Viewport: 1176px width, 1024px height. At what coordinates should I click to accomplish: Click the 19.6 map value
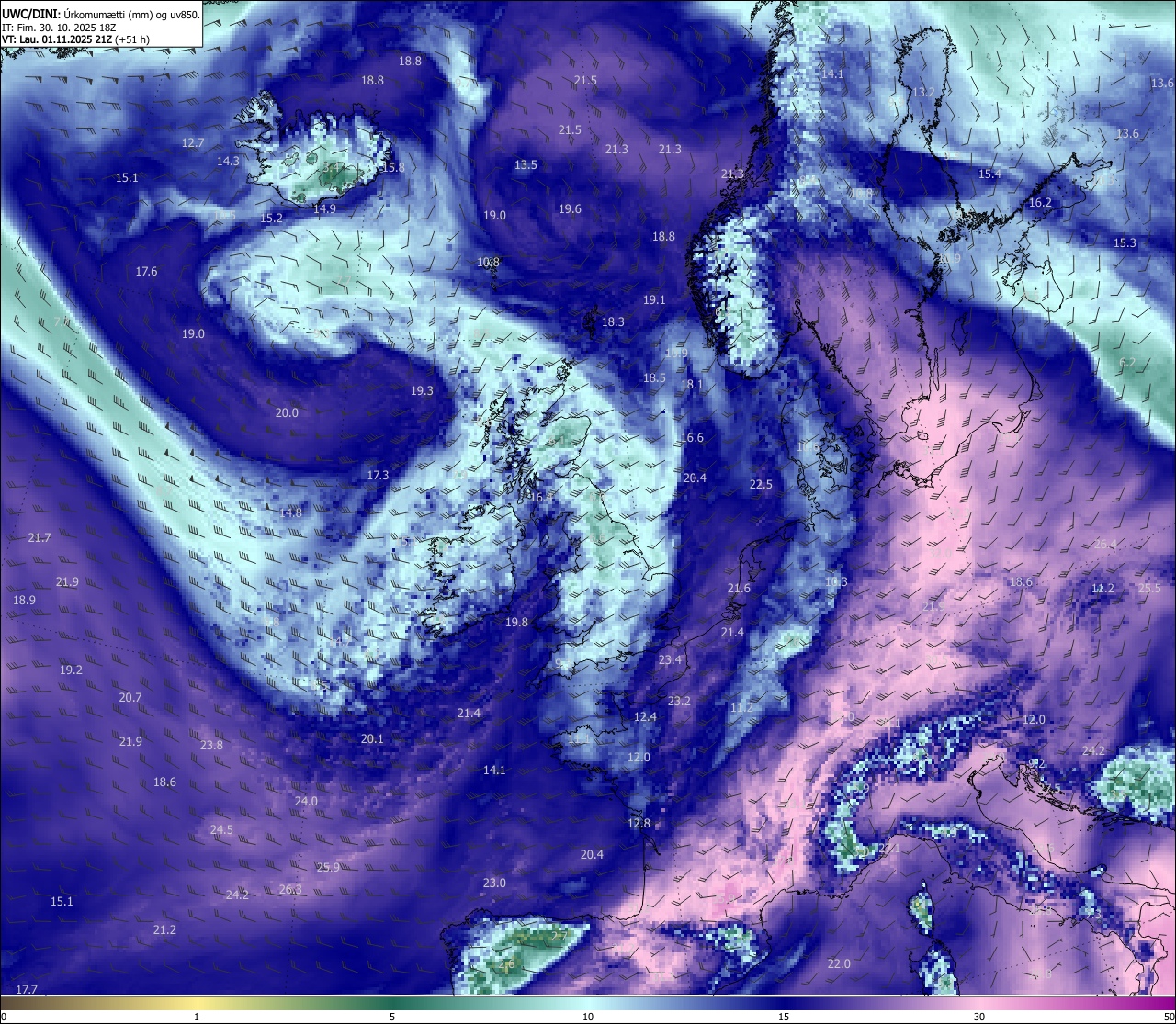coord(570,208)
